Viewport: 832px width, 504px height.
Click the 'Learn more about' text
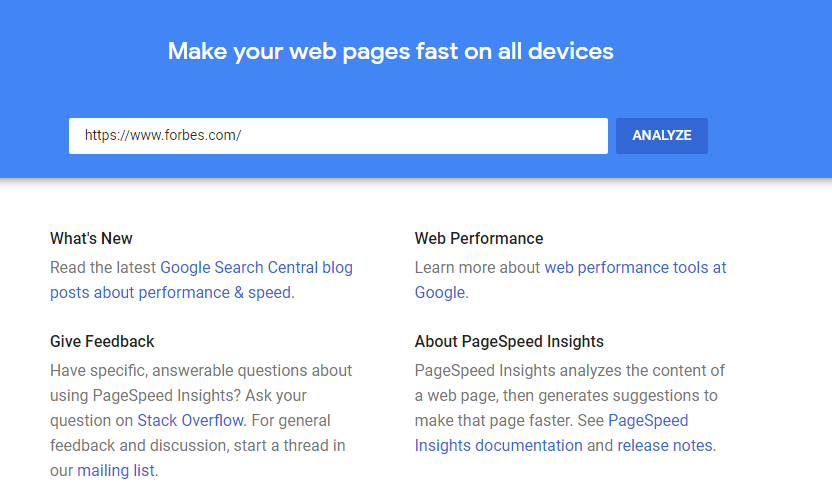point(477,268)
